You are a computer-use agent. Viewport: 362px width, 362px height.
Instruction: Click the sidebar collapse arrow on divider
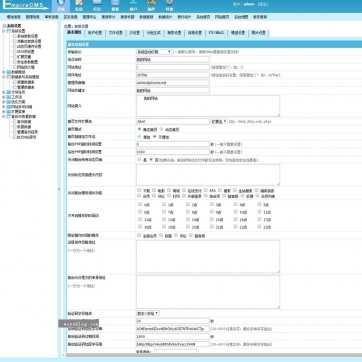click(x=59, y=189)
